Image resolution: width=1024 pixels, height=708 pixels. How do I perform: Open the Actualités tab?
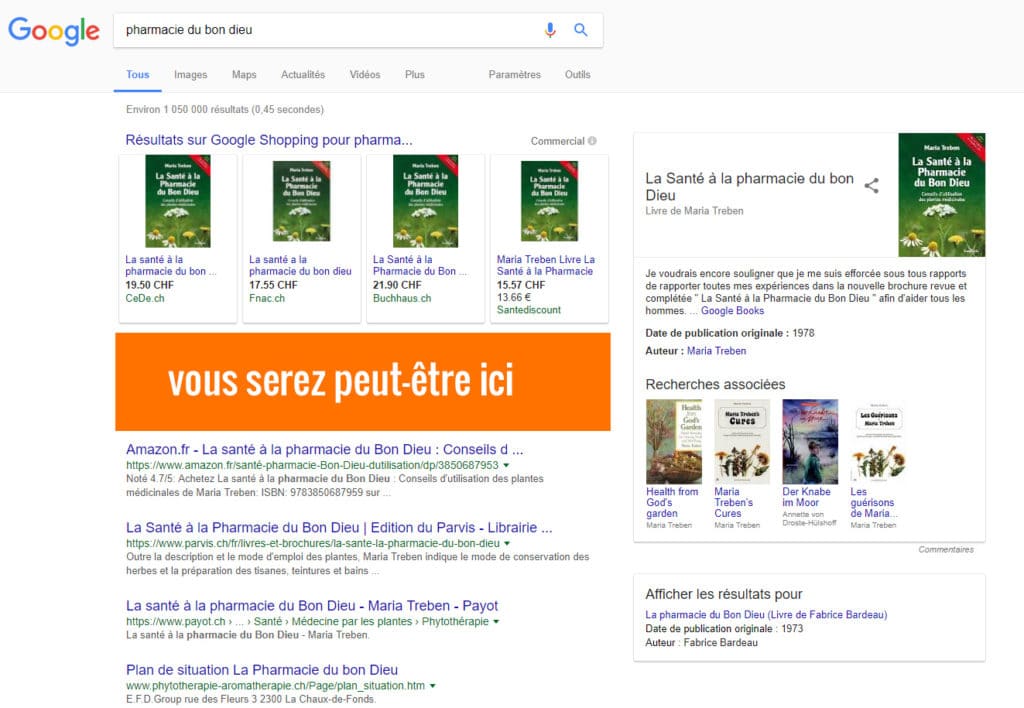click(x=303, y=74)
